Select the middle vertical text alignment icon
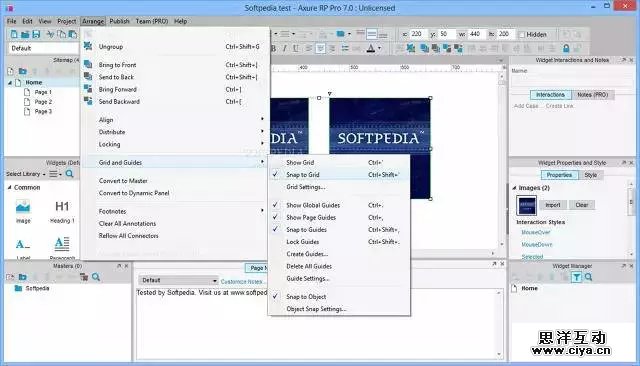The image size is (640, 366). [x=371, y=34]
